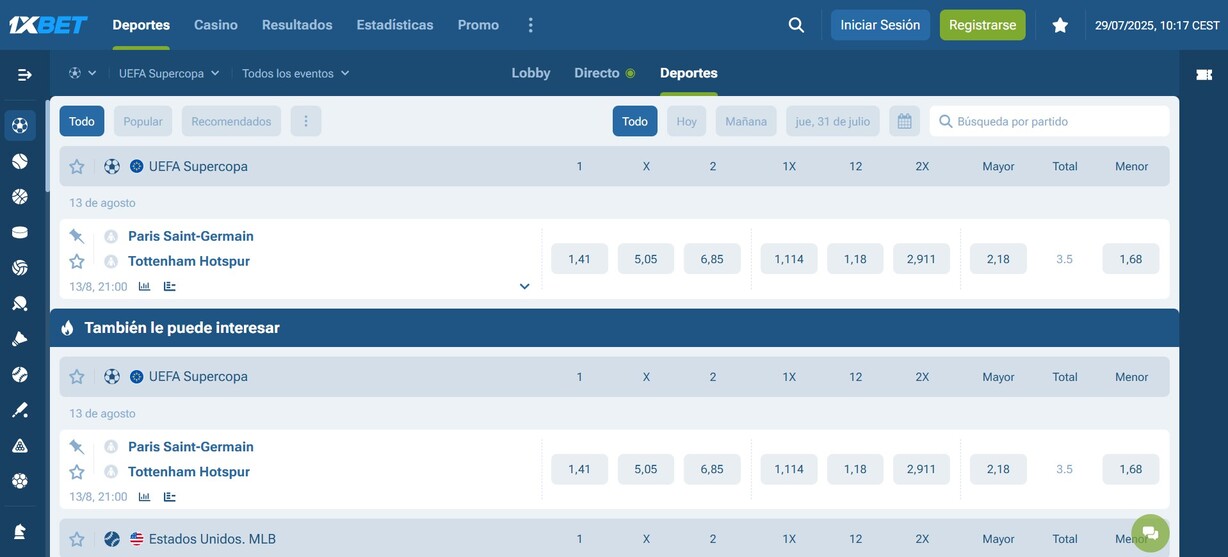Image resolution: width=1228 pixels, height=557 pixels.
Task: Open statistics chart icon in También le puede interesar match
Action: pyautogui.click(x=144, y=497)
